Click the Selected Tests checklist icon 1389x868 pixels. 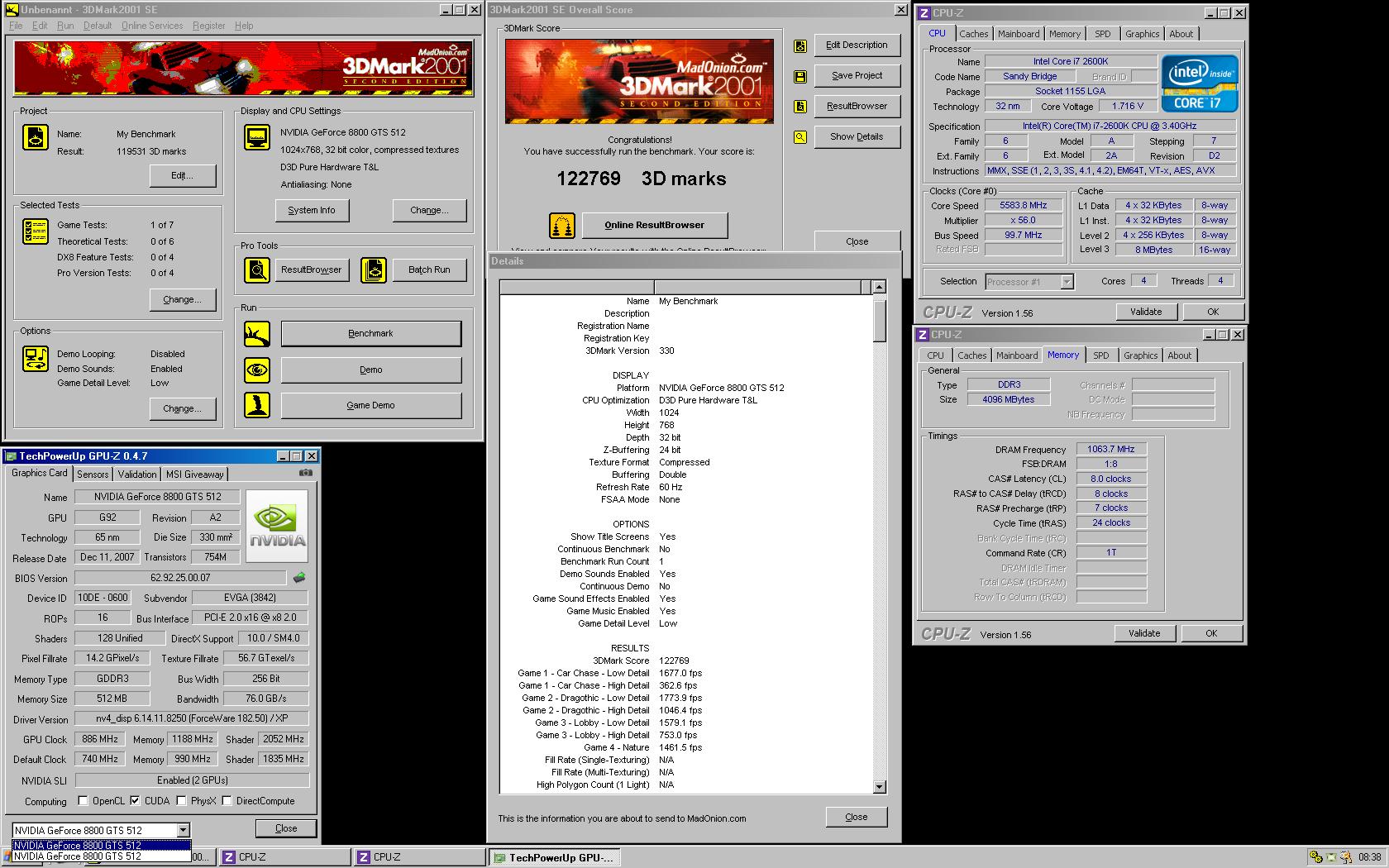coord(35,232)
